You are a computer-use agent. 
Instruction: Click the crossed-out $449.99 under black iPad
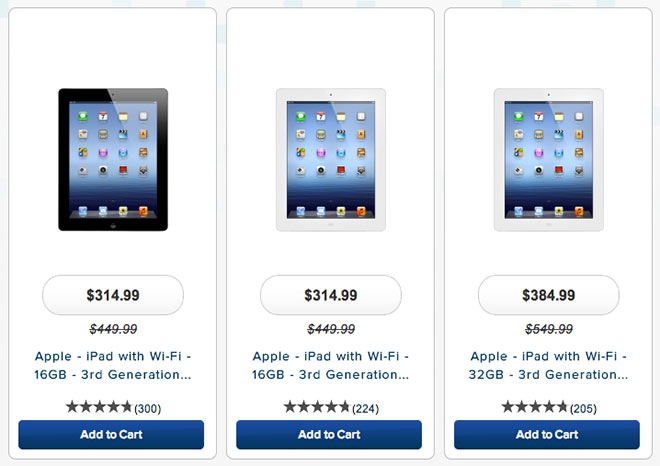click(x=113, y=329)
